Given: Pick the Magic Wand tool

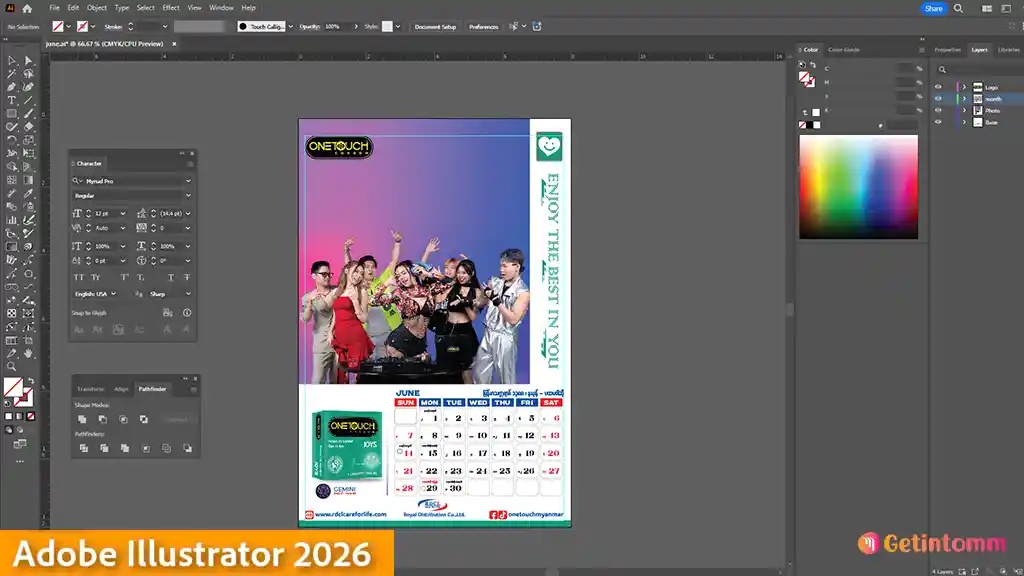Looking at the screenshot, I should coord(12,74).
